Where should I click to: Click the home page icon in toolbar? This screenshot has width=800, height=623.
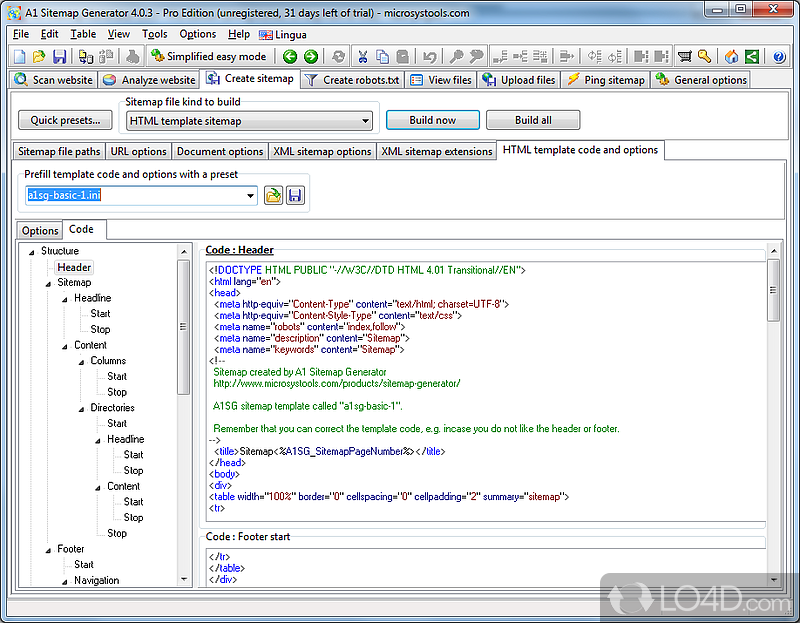coord(732,57)
